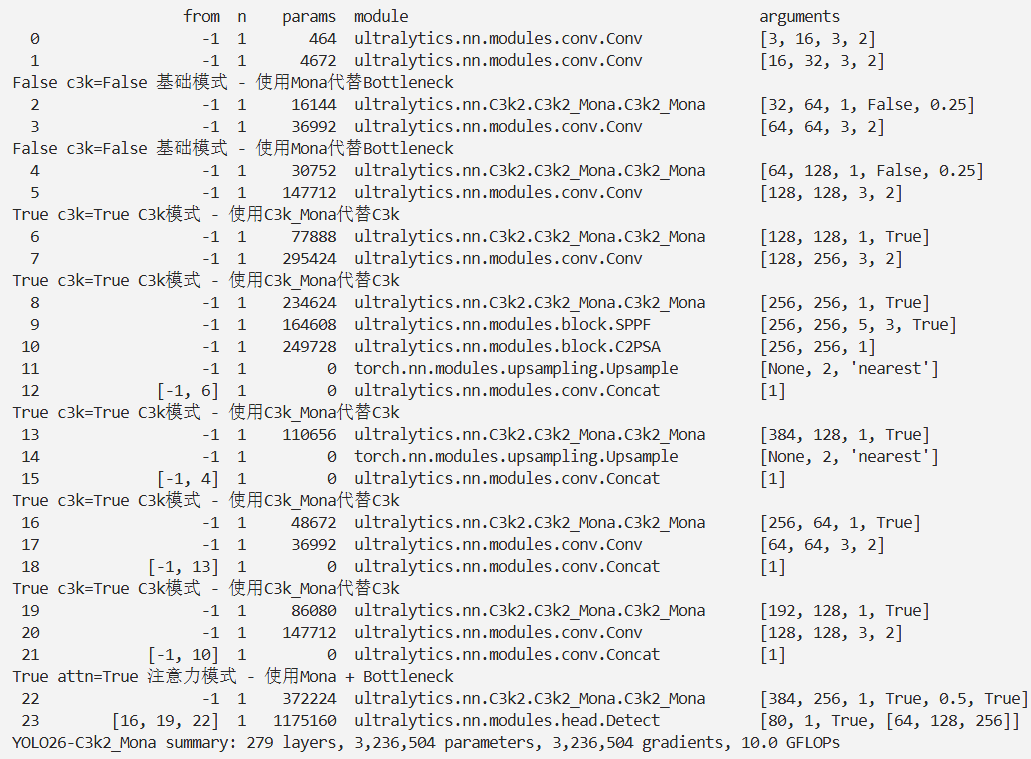Click arguments [256, 256, 5, 3, True]

coord(857,325)
